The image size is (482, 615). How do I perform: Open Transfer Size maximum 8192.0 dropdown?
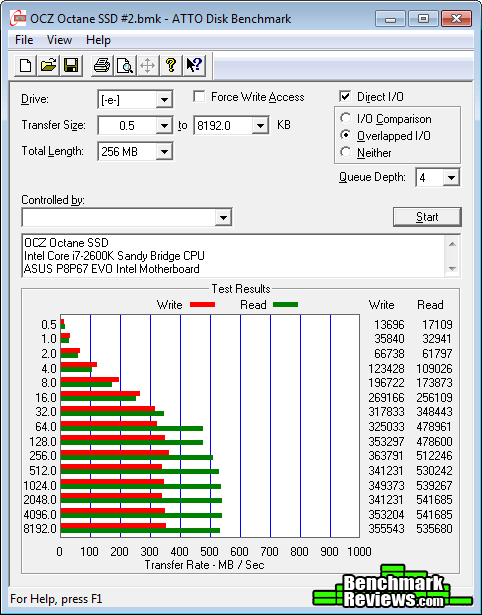pyautogui.click(x=260, y=126)
